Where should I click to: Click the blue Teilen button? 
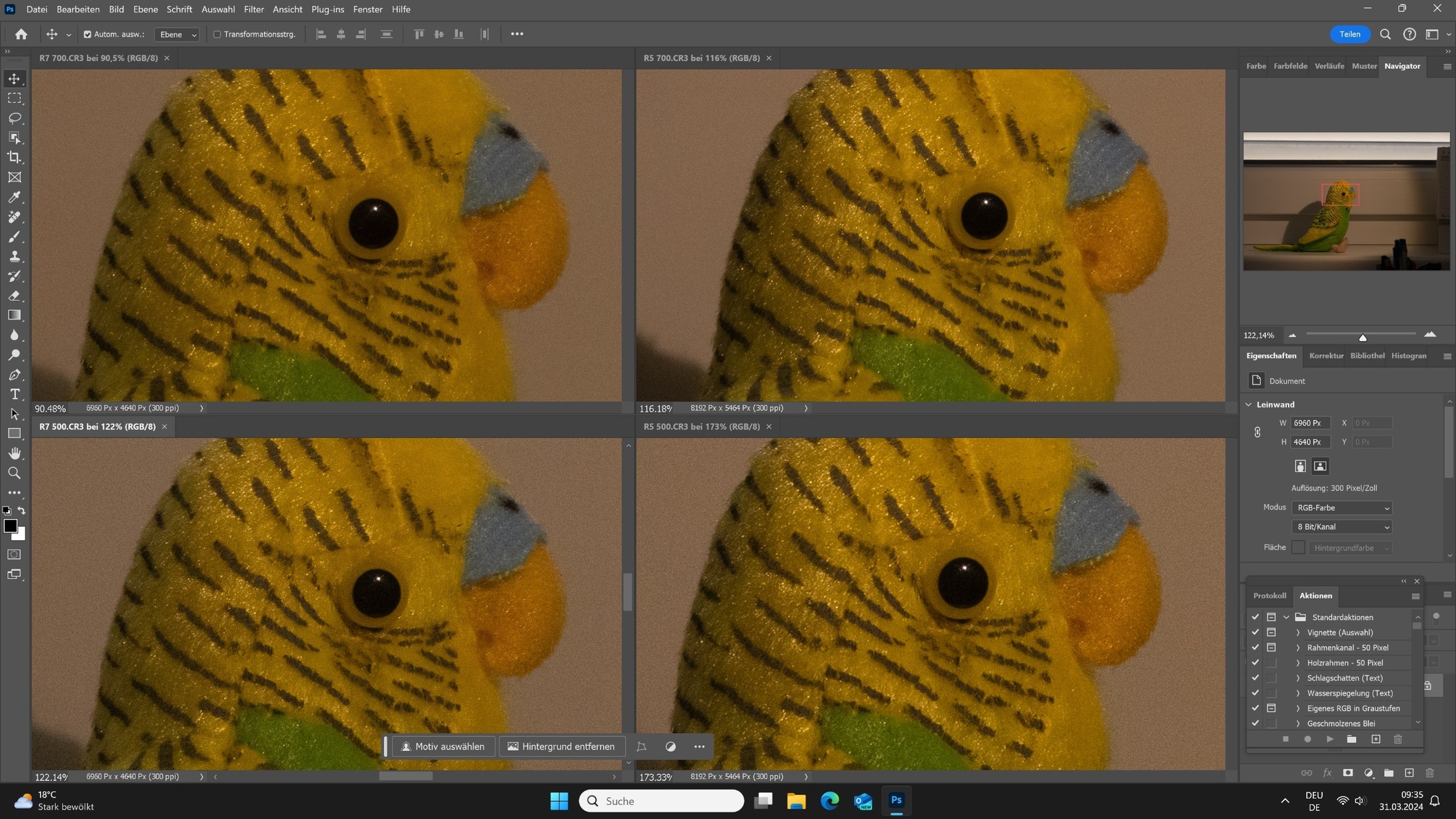pos(1349,35)
